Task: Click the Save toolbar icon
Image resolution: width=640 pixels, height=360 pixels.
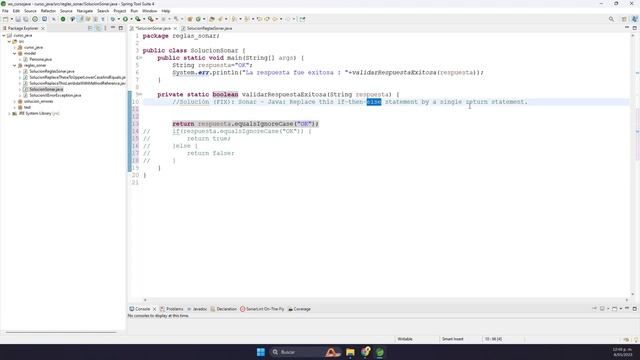Action: (x=18, y=19)
